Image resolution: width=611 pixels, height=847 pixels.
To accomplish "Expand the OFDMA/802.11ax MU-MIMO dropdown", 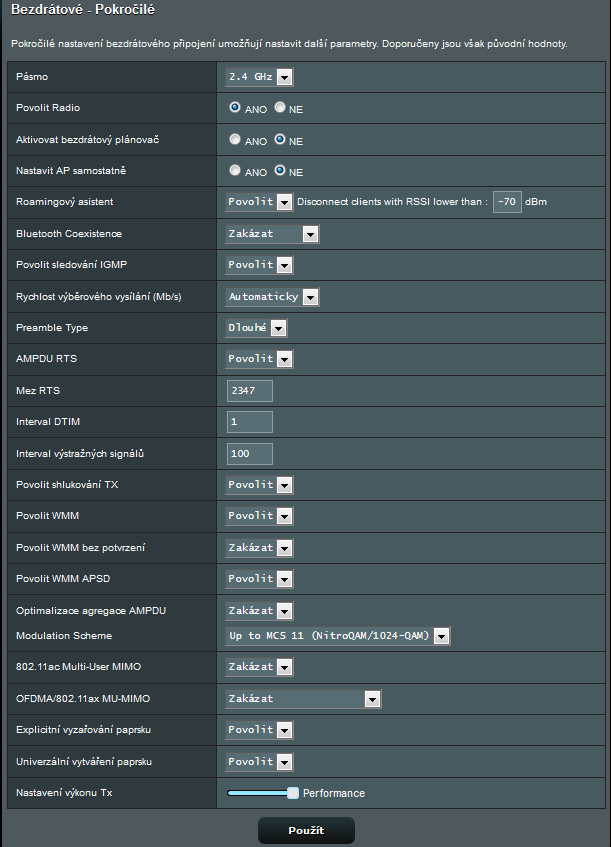I will (x=304, y=699).
